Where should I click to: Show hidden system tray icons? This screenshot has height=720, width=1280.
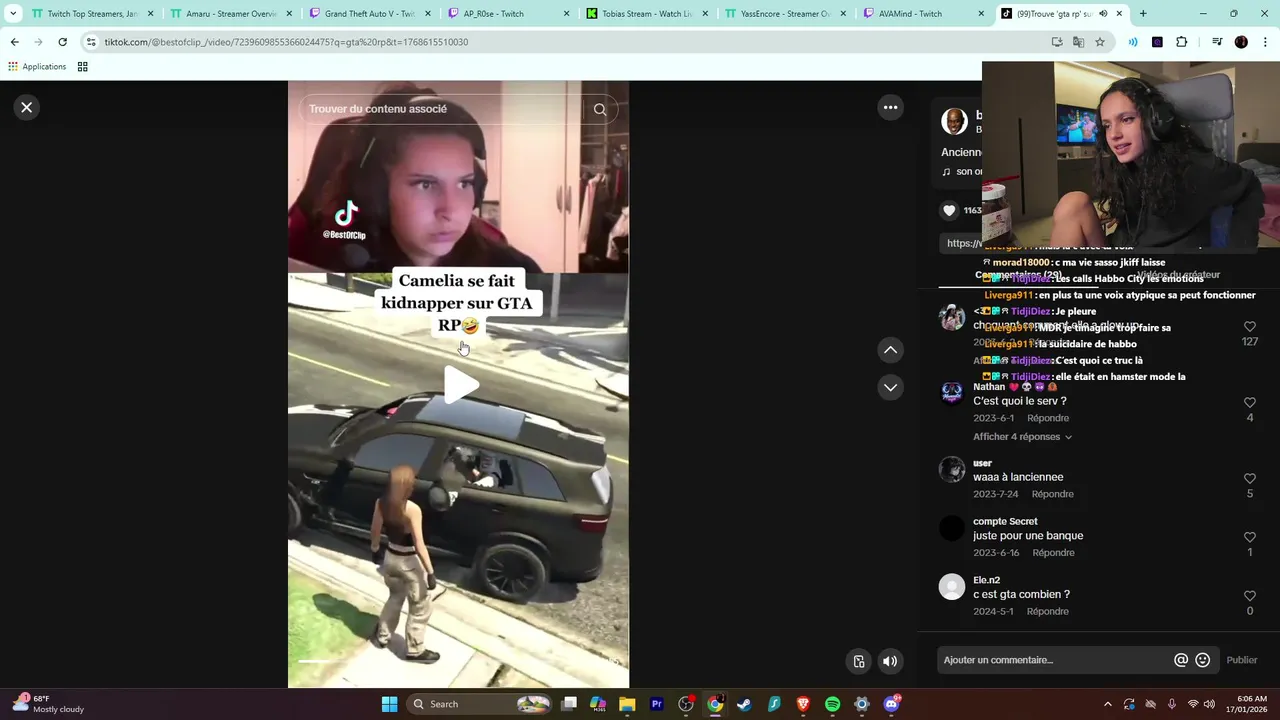click(x=1107, y=704)
